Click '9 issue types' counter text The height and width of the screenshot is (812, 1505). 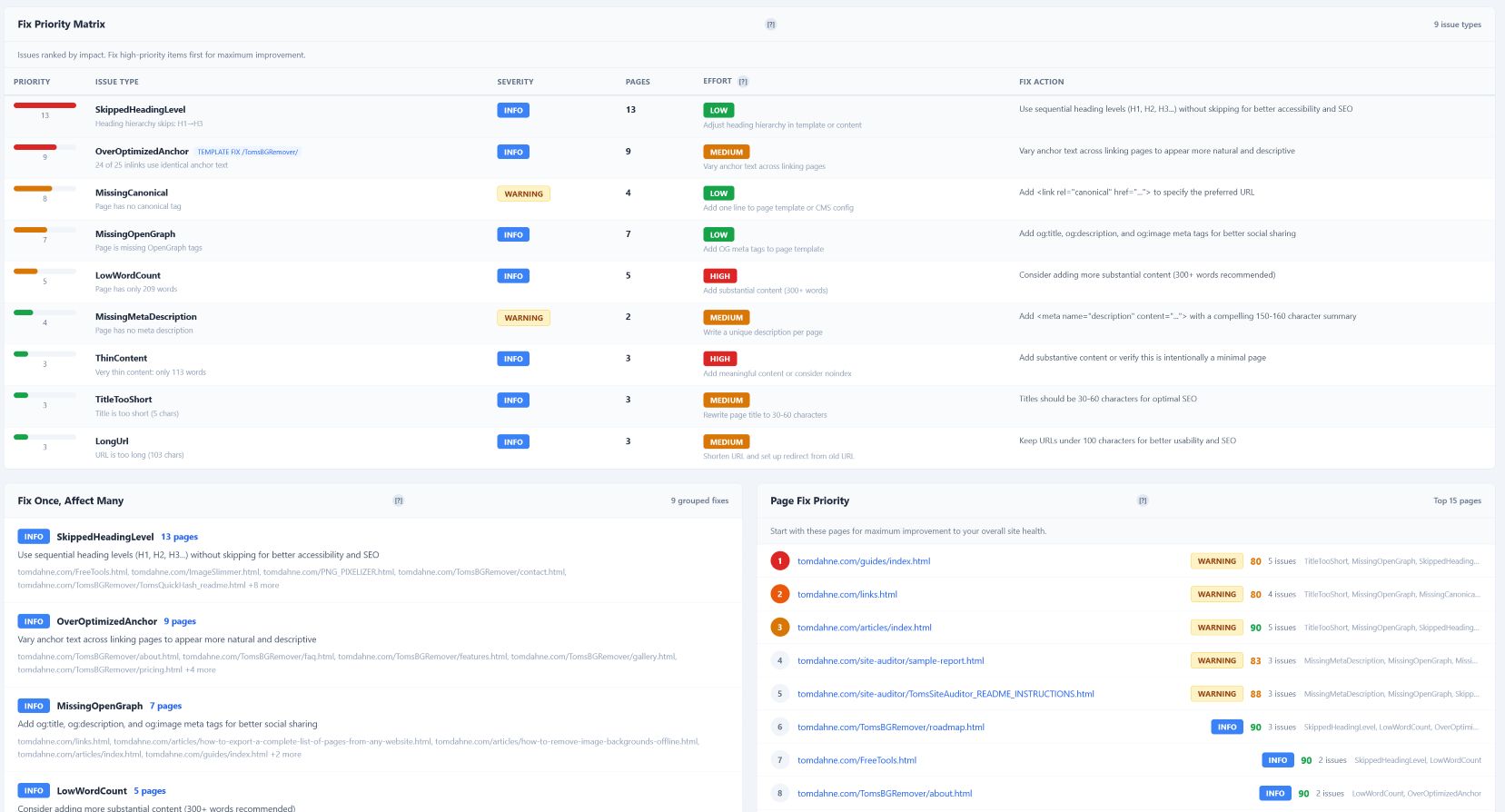click(1457, 25)
